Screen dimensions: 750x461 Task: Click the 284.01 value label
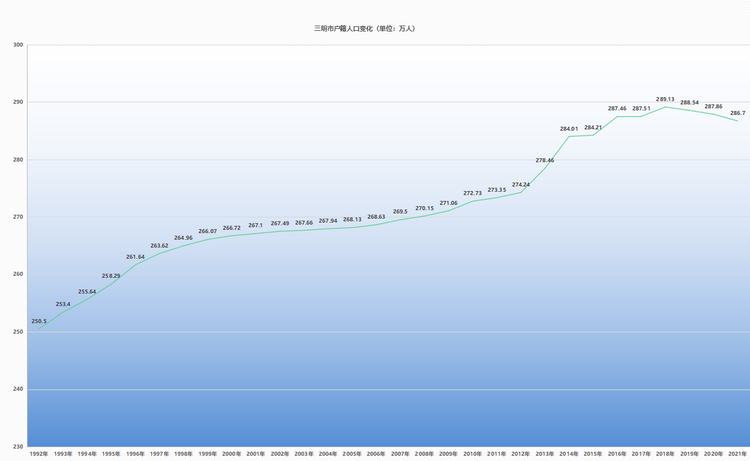click(569, 128)
